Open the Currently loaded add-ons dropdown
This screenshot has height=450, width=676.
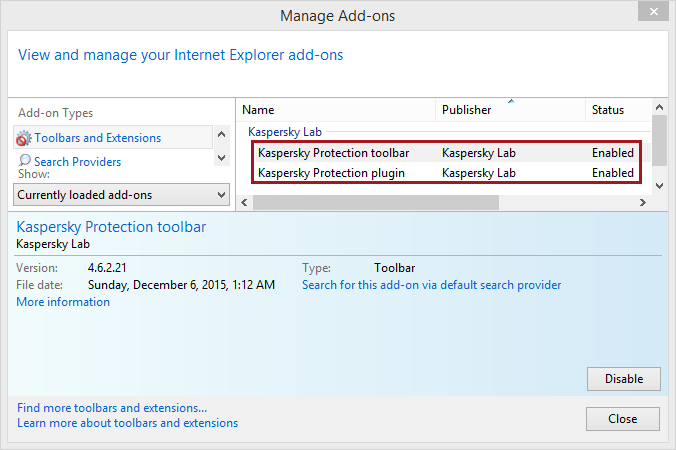[x=121, y=195]
